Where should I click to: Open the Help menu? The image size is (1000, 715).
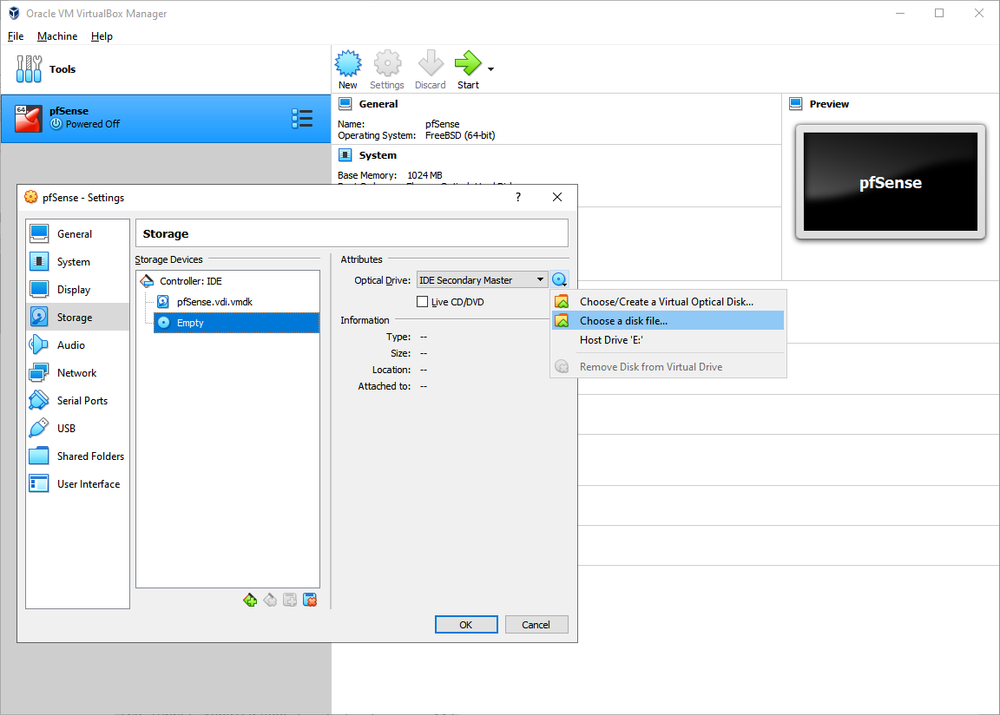click(x=101, y=36)
